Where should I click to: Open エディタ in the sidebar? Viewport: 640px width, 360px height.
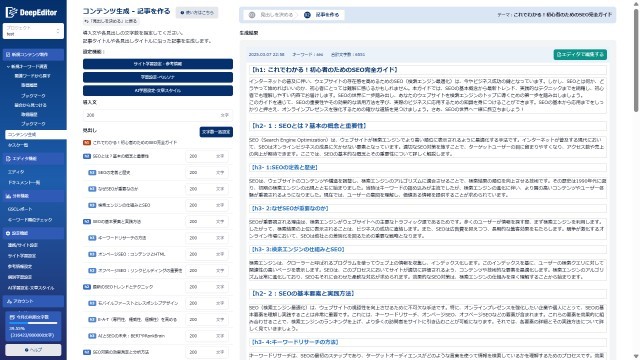tap(16, 172)
